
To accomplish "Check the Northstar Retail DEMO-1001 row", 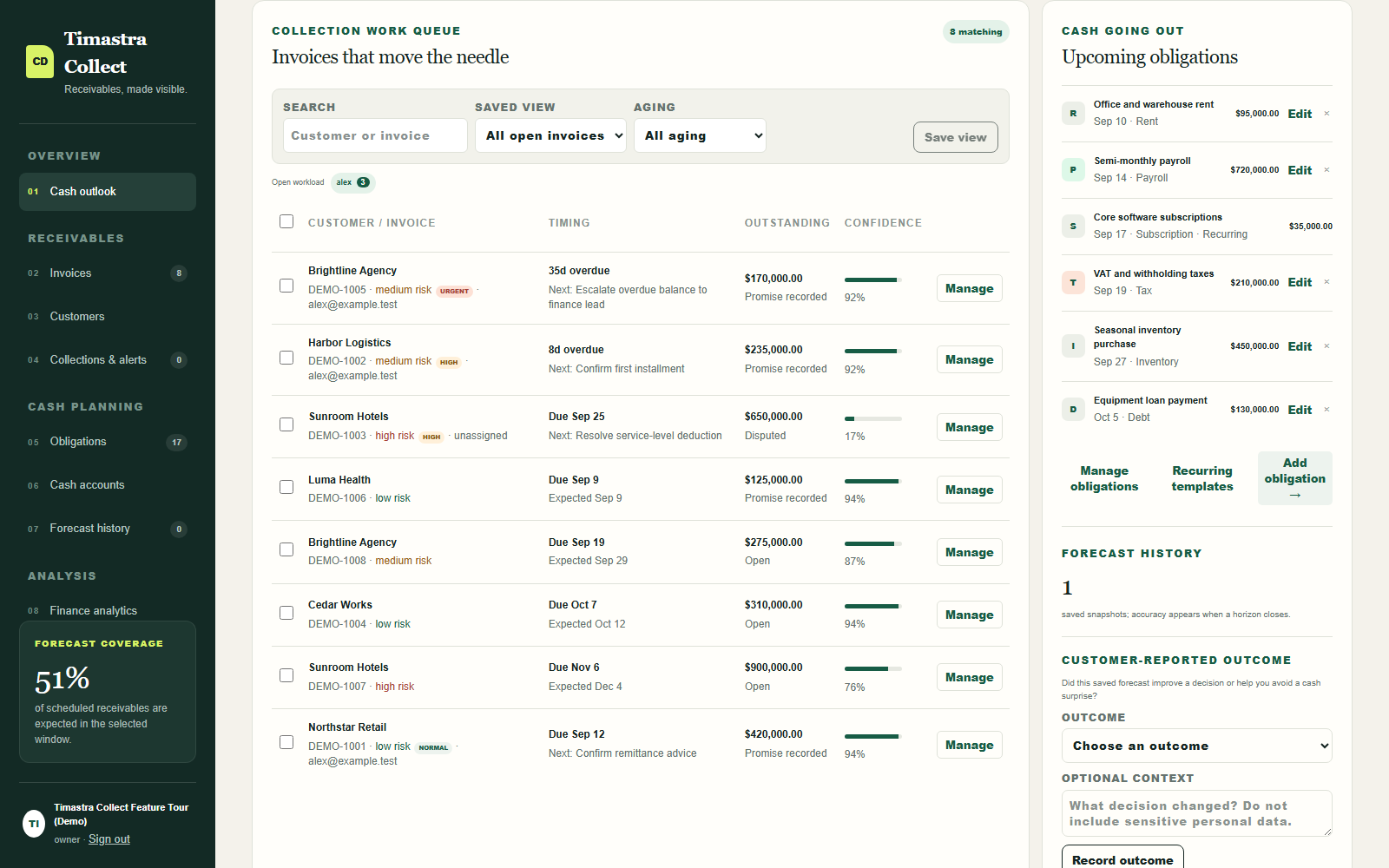I will (286, 742).
